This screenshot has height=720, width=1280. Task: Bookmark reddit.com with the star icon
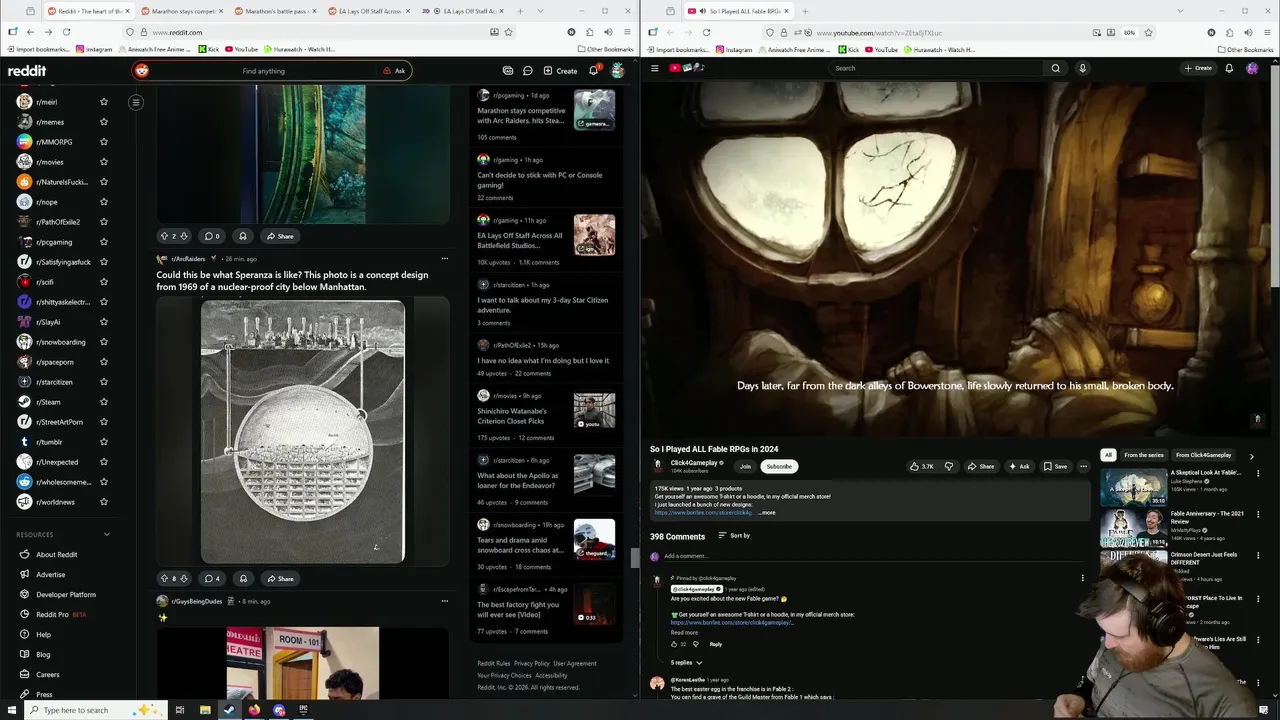[508, 32]
